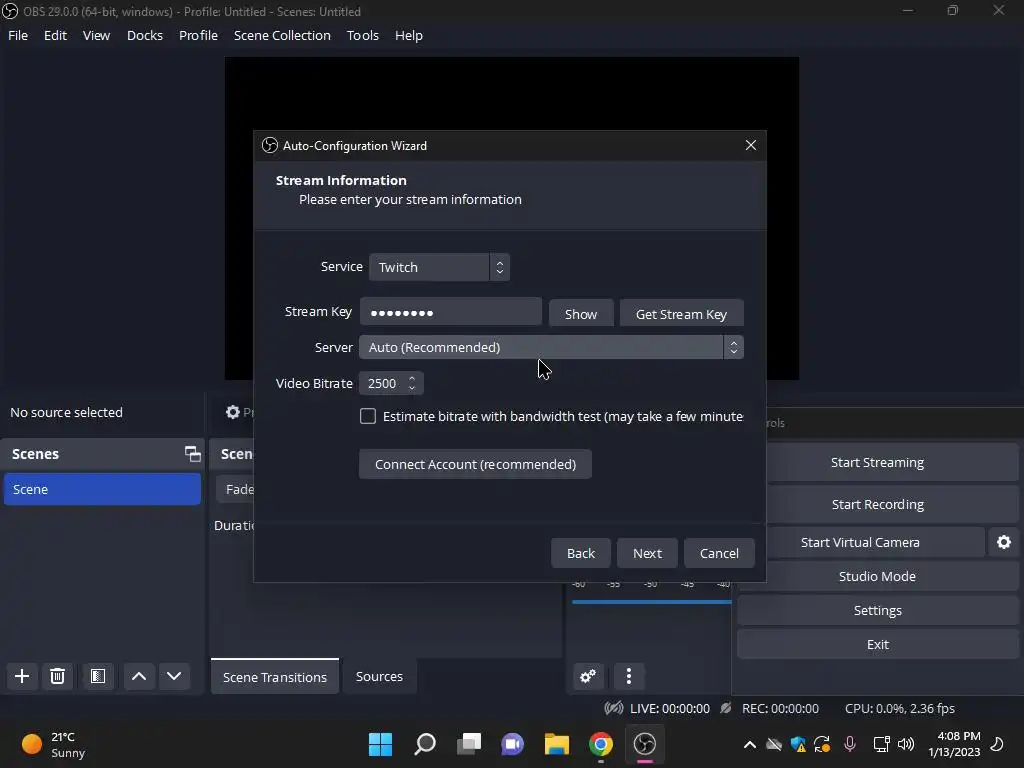Show the hidden stream key
The image size is (1024, 768).
[581, 313]
